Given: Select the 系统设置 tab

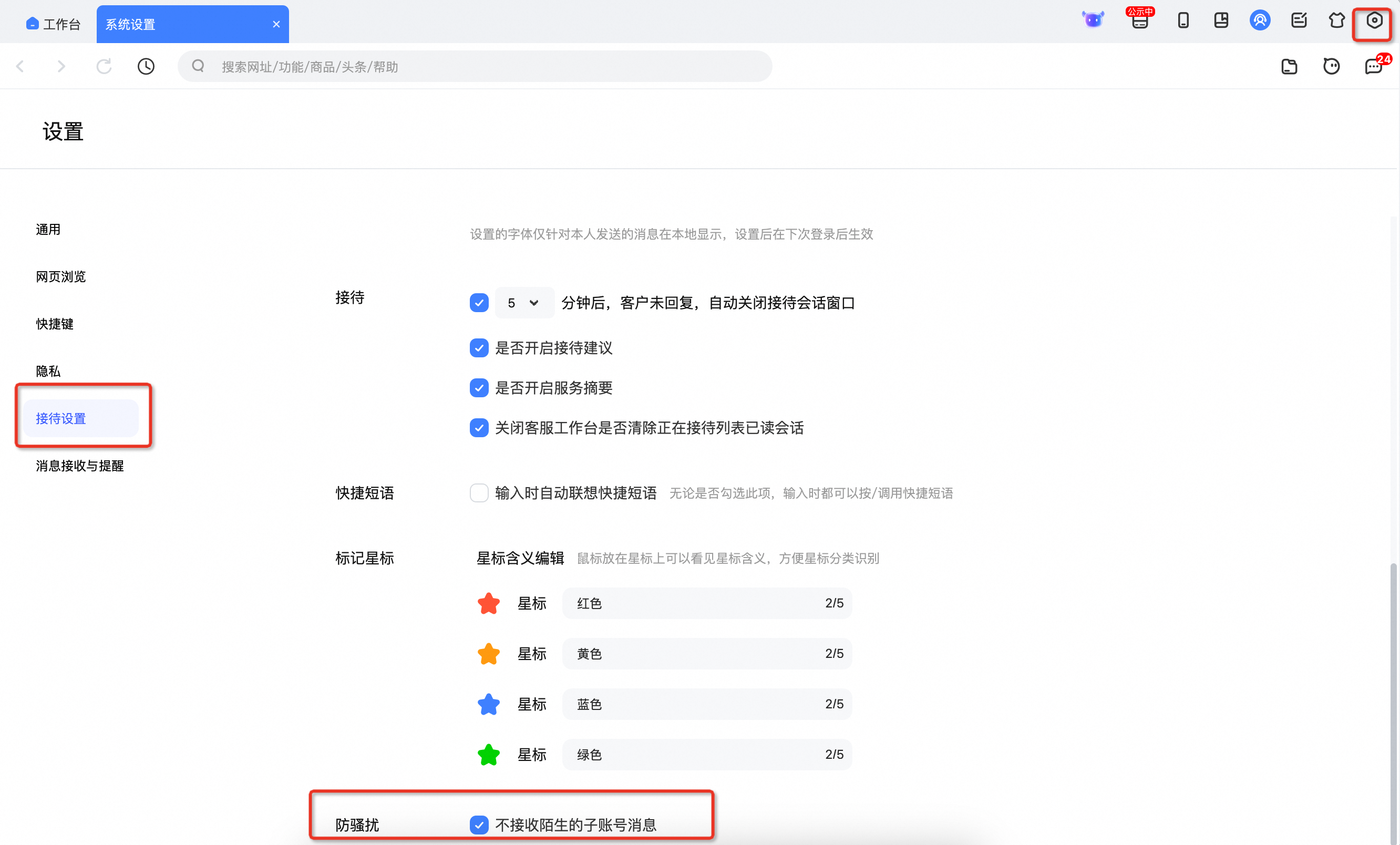Looking at the screenshot, I should pos(193,24).
